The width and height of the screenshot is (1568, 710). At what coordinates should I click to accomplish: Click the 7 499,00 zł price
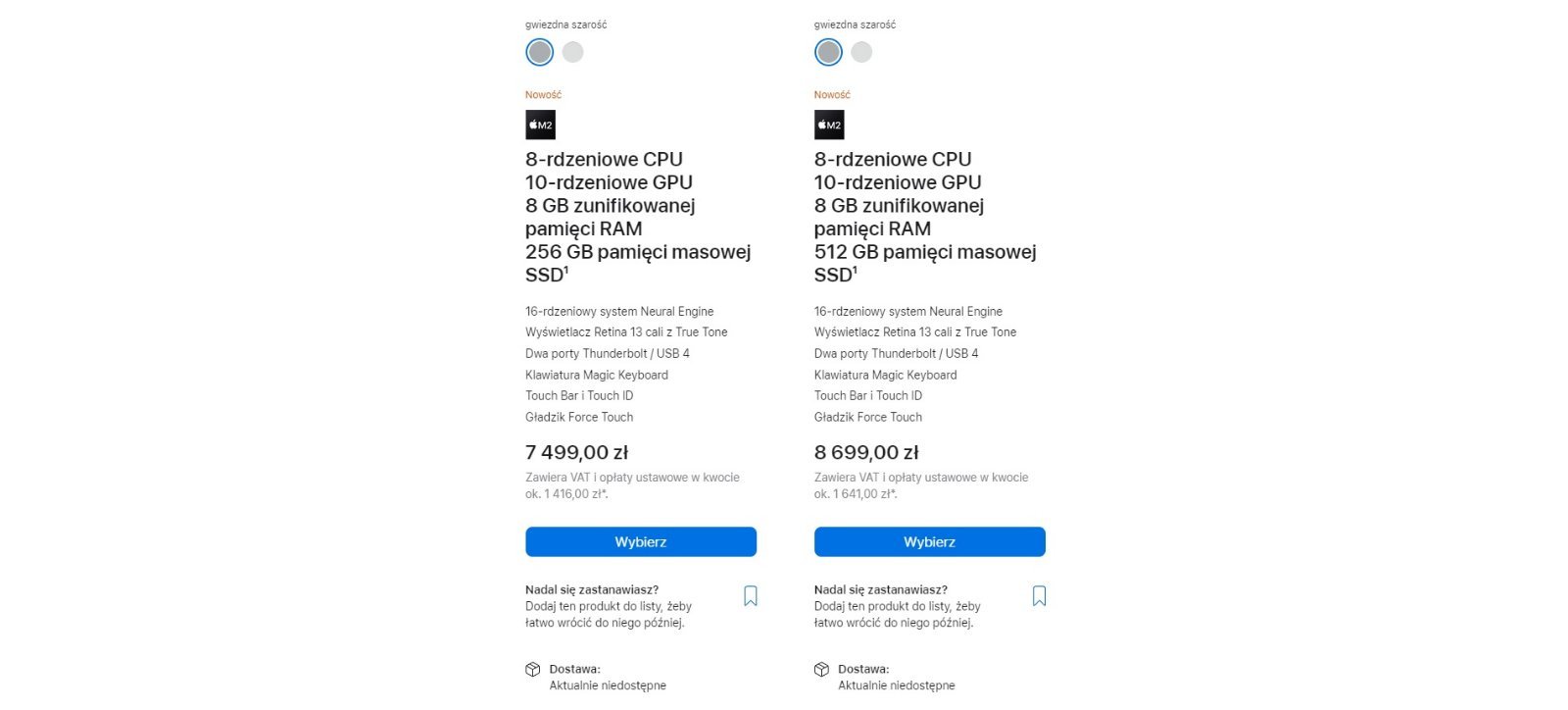[576, 452]
